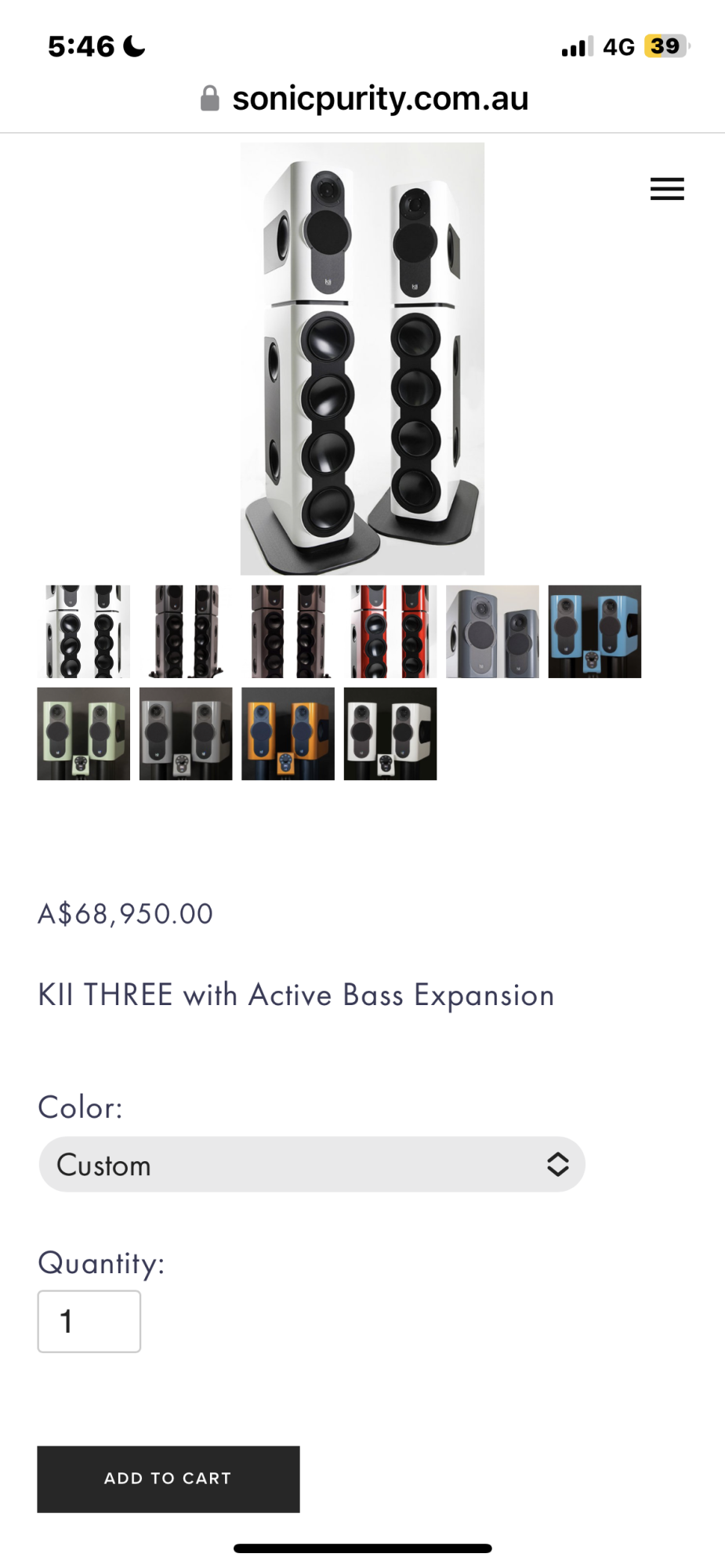This screenshot has width=725, height=1568.
Task: Tap the crescent moon focus icon
Action: click(x=135, y=46)
